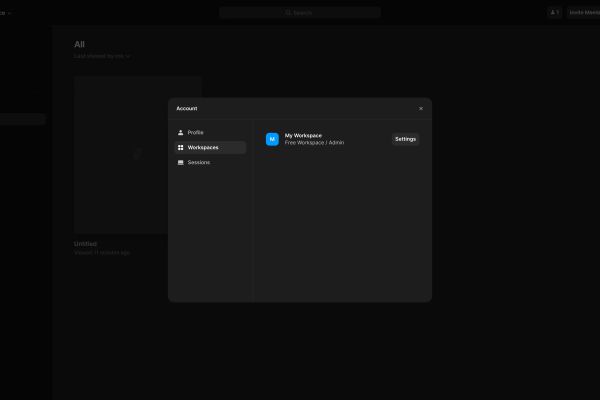Open the last viewed sort dropdown
Viewport: 600px width, 400px height.
click(102, 56)
